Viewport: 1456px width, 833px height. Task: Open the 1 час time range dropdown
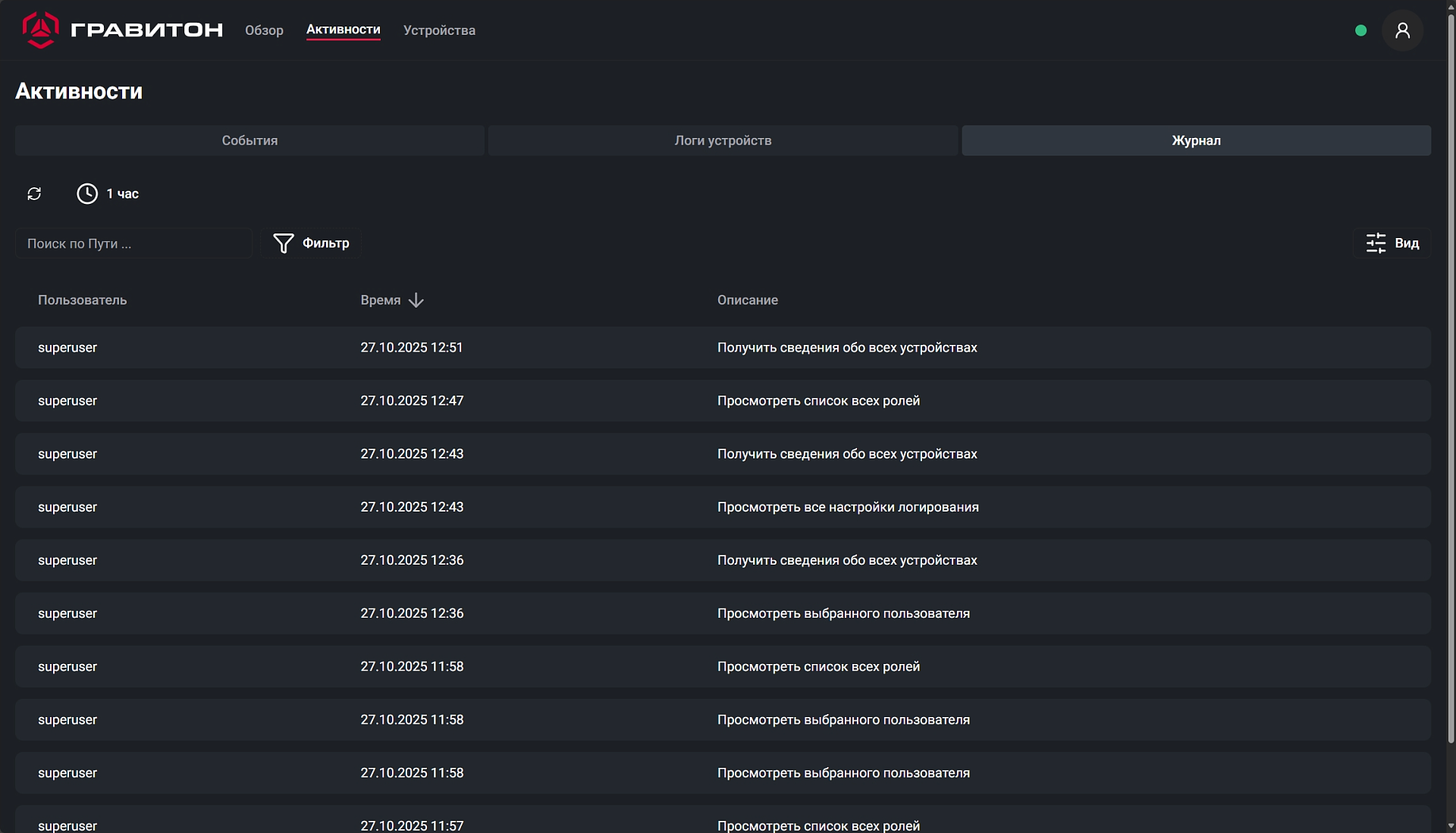click(x=122, y=194)
